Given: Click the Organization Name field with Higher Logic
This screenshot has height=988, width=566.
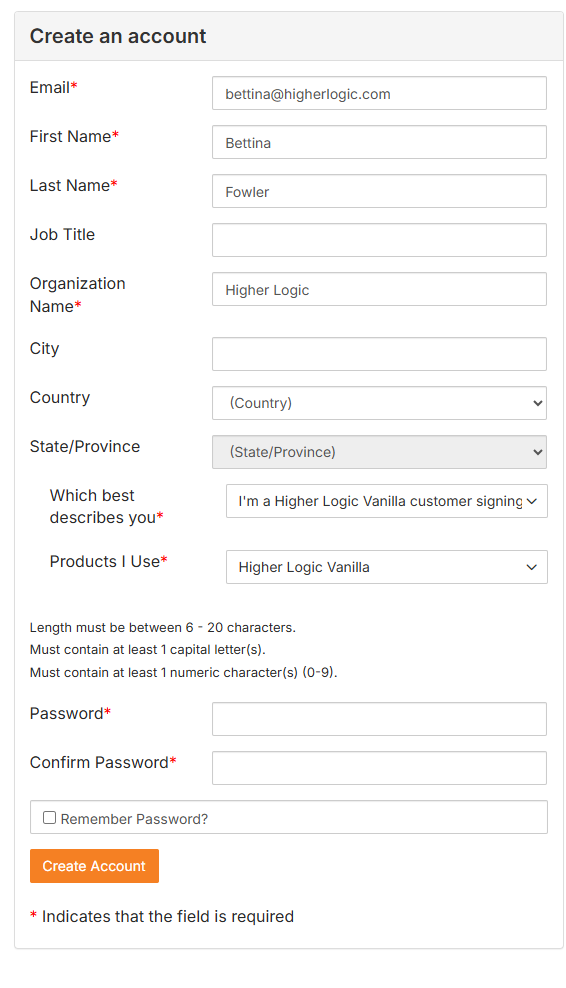Looking at the screenshot, I should (x=379, y=289).
